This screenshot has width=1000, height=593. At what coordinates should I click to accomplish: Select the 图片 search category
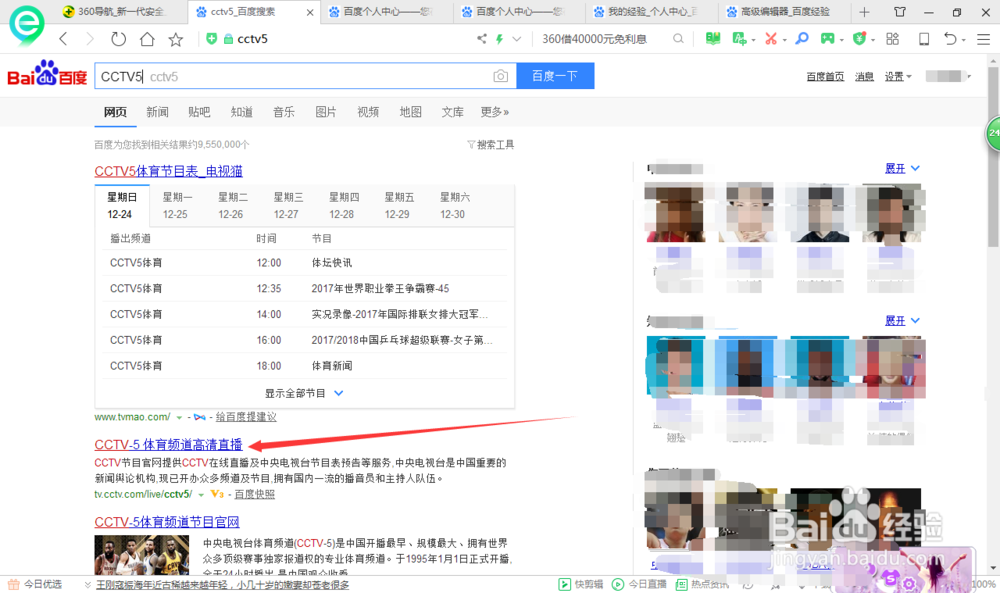(325, 112)
